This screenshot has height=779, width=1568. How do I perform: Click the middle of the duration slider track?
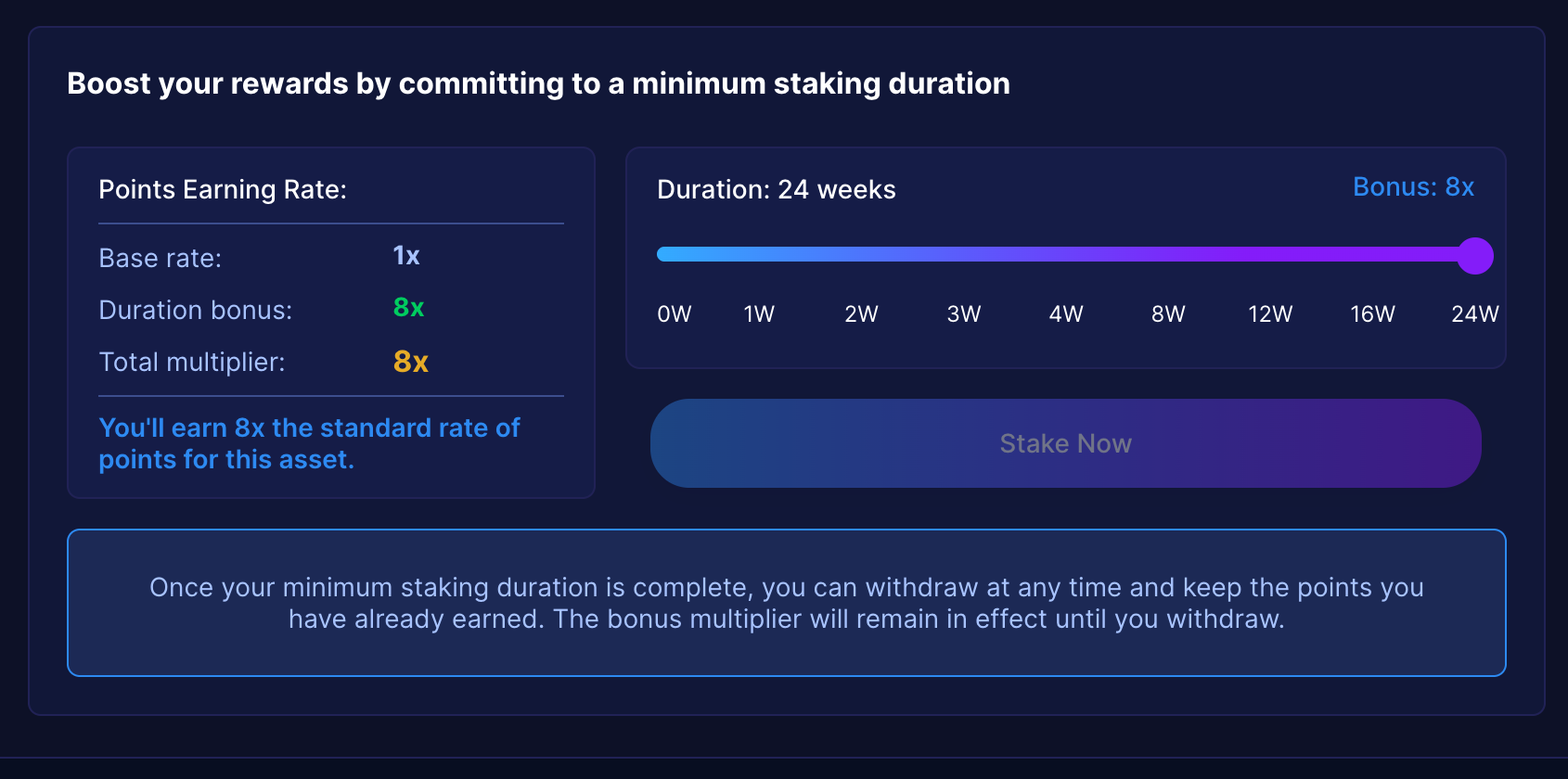pyautogui.click(x=1066, y=254)
